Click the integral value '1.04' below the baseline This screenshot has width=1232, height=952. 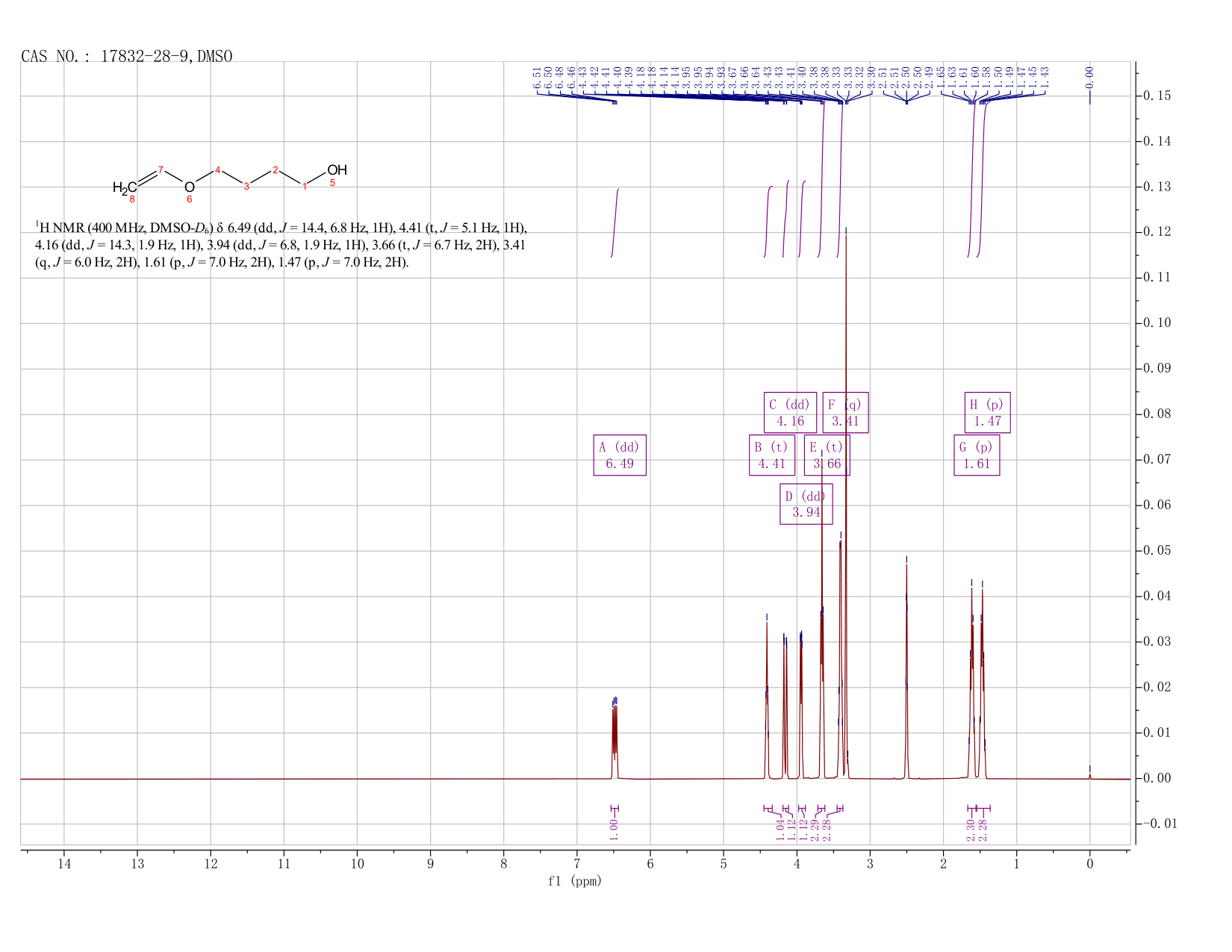[x=780, y=829]
